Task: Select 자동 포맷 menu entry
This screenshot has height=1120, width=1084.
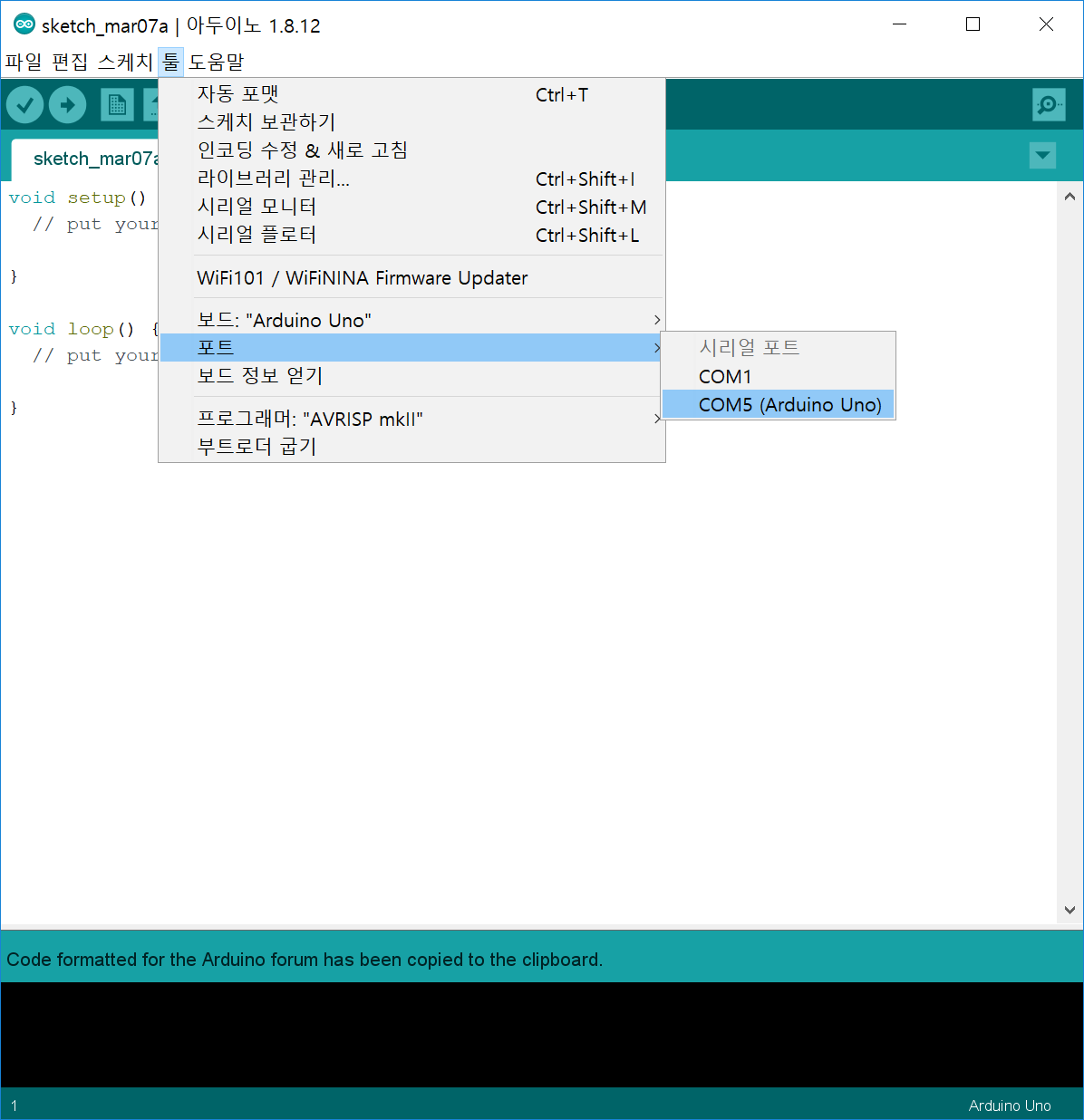Action: (x=412, y=94)
